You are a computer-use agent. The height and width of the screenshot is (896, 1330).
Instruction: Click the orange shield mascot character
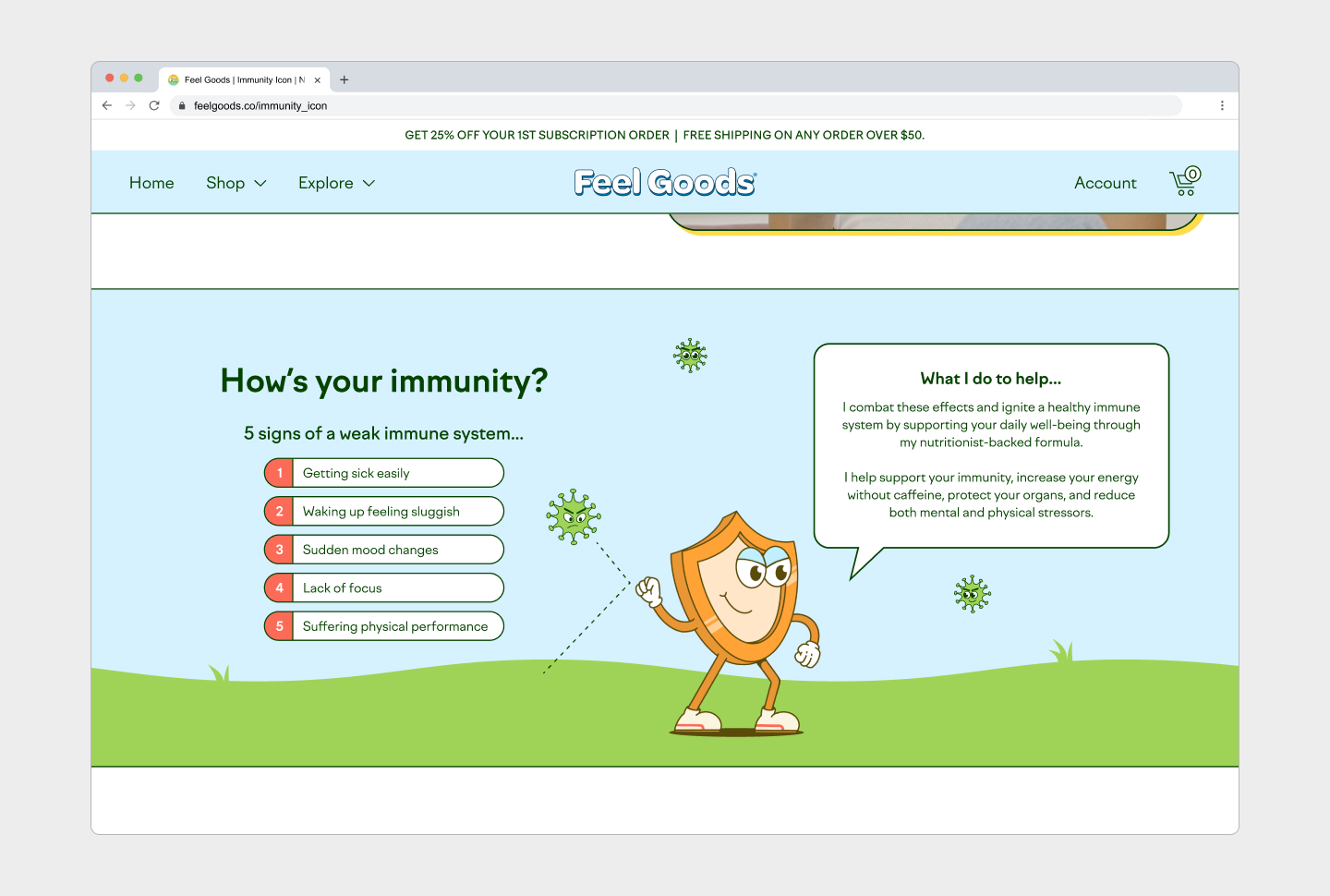click(737, 624)
